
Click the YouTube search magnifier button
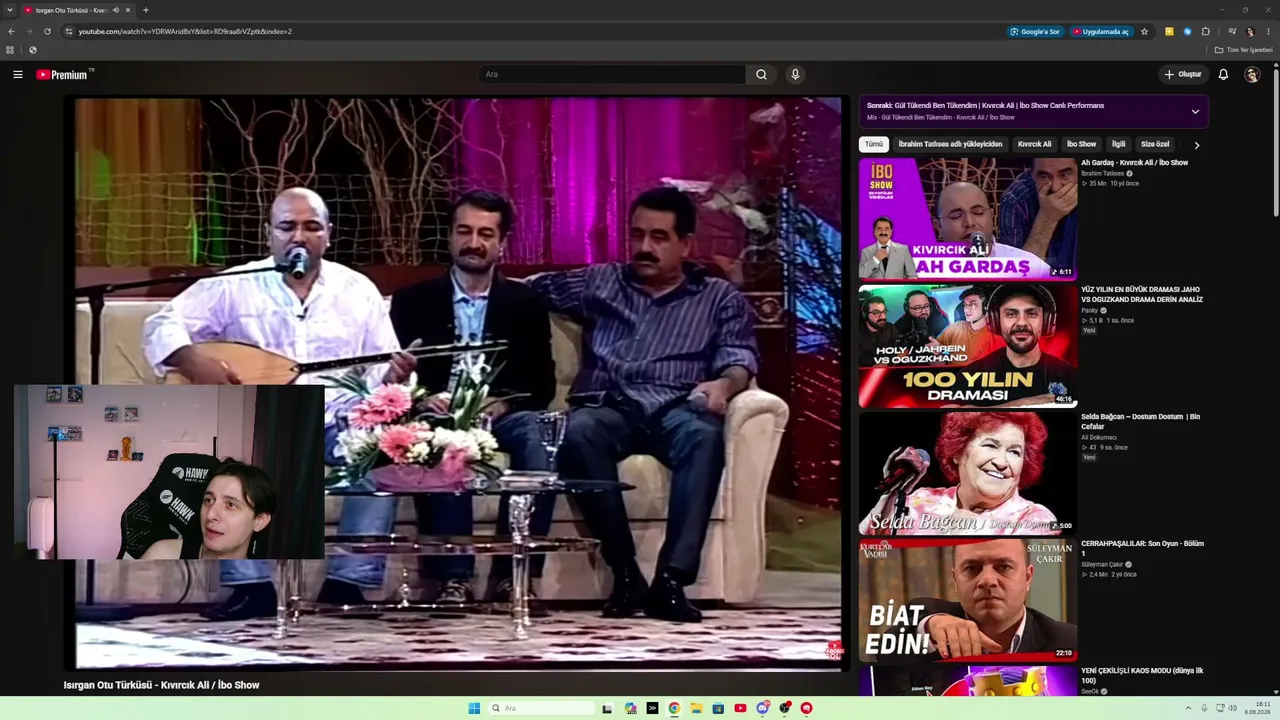(x=761, y=74)
